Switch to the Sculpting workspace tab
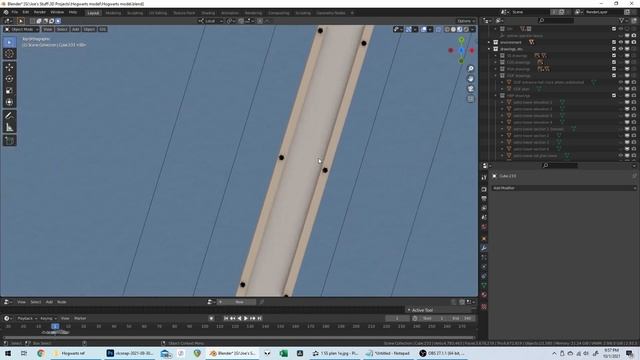The height and width of the screenshot is (360, 640). click(135, 13)
